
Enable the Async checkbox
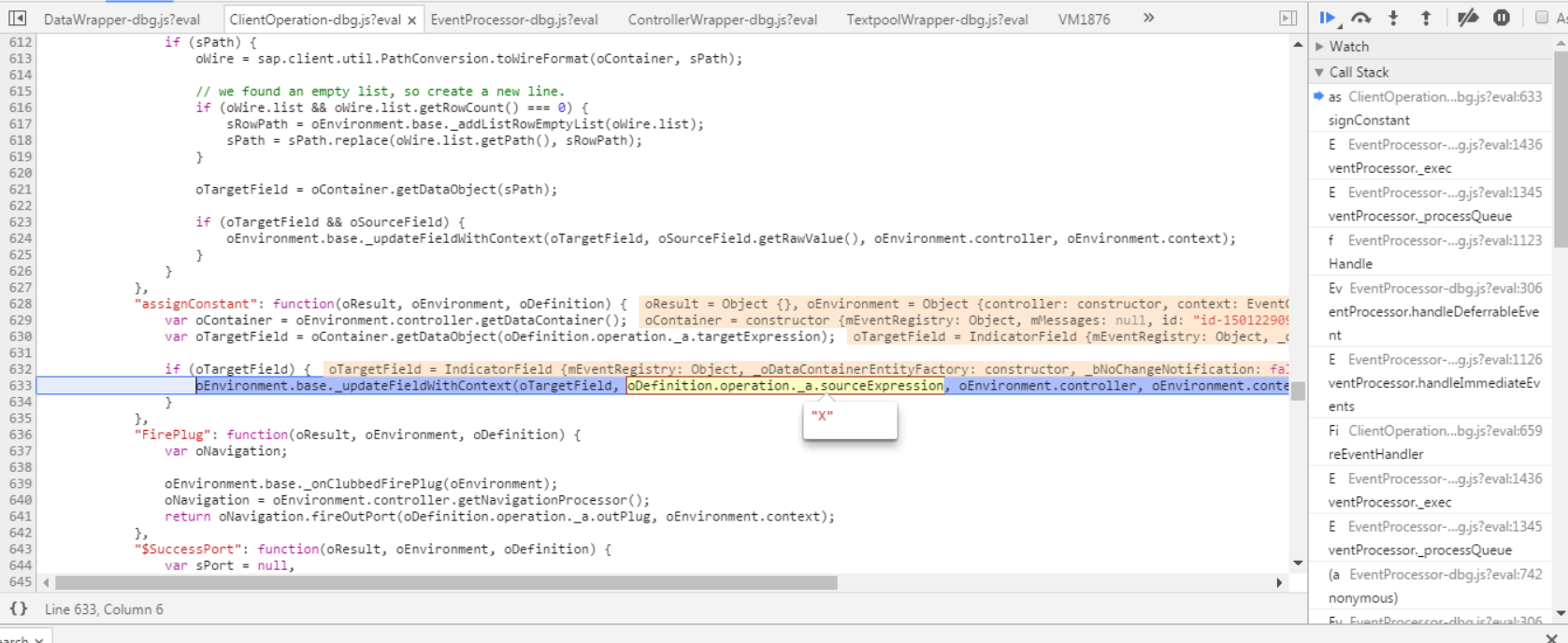tap(1542, 18)
